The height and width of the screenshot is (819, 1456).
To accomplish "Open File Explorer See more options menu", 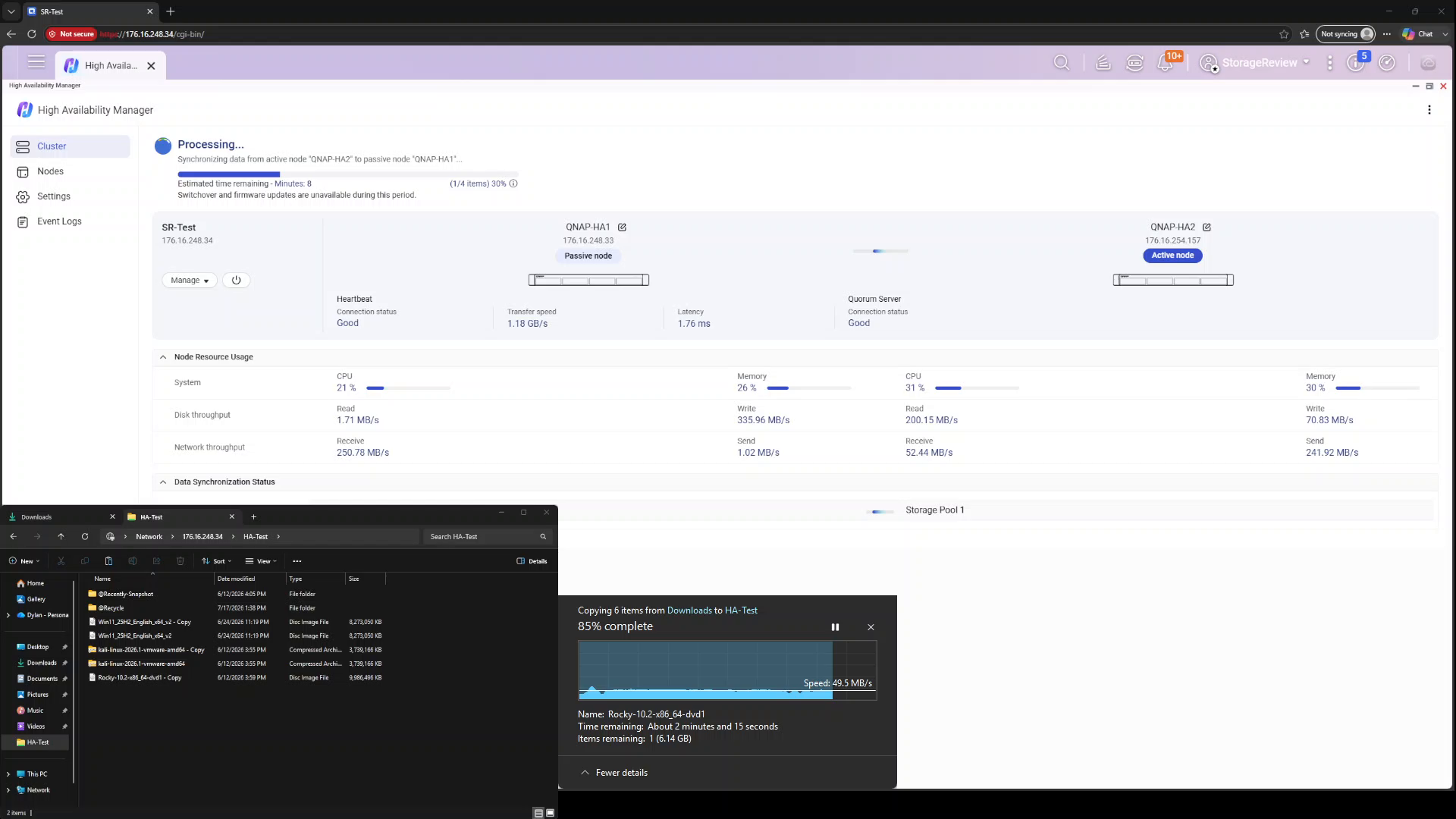I will (297, 561).
